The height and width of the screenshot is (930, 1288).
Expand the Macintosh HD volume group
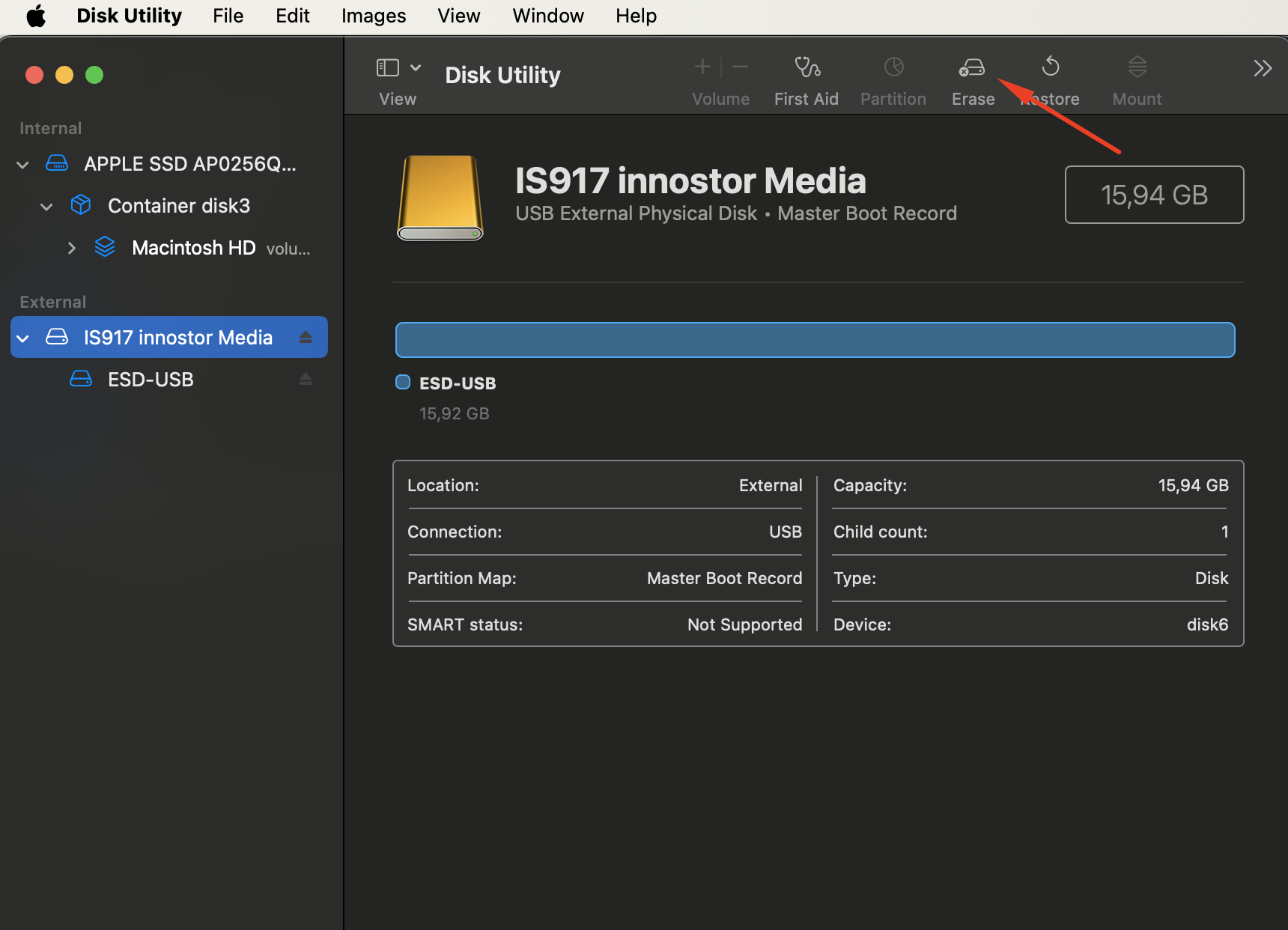pyautogui.click(x=71, y=248)
